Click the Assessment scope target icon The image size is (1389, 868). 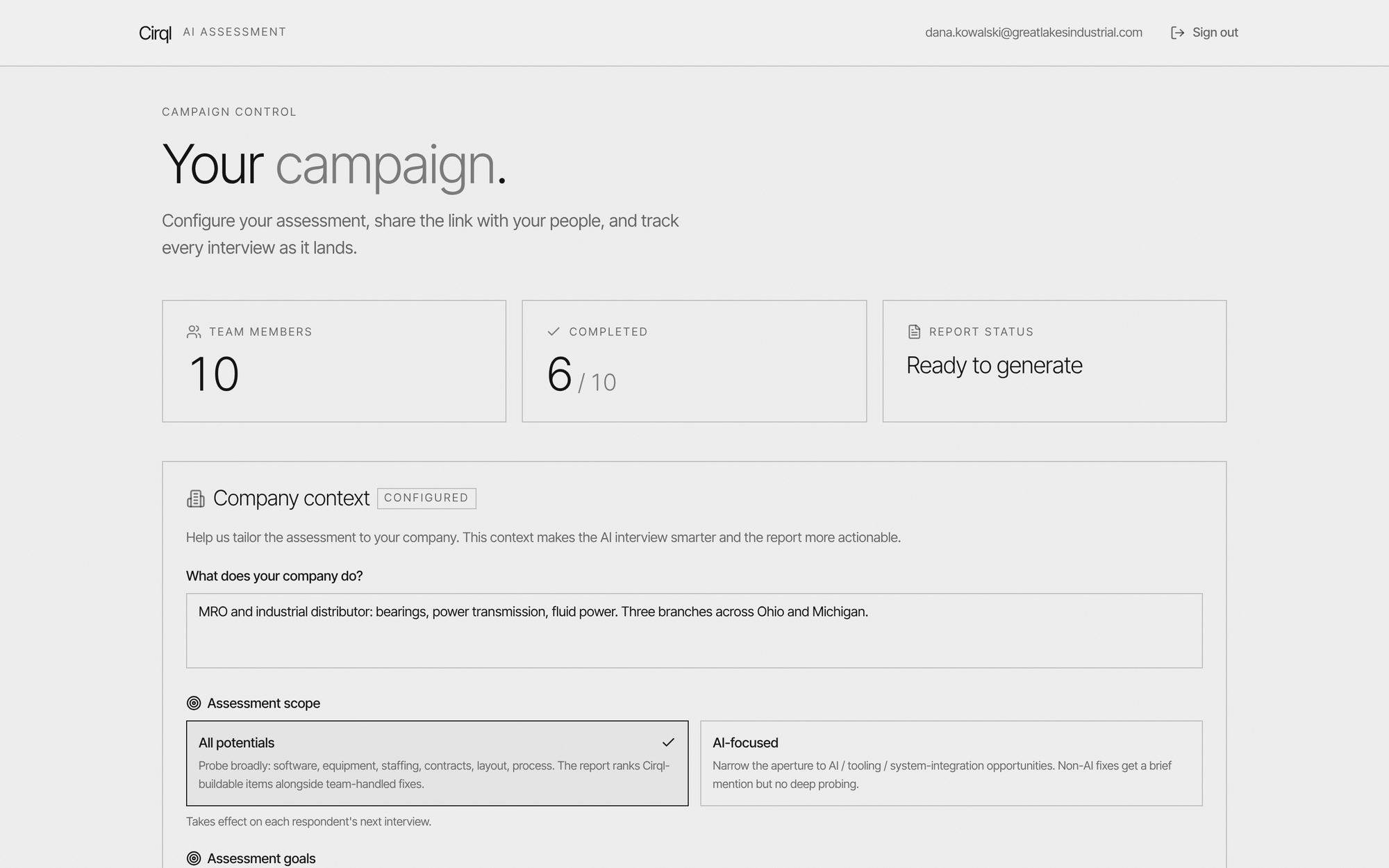194,703
